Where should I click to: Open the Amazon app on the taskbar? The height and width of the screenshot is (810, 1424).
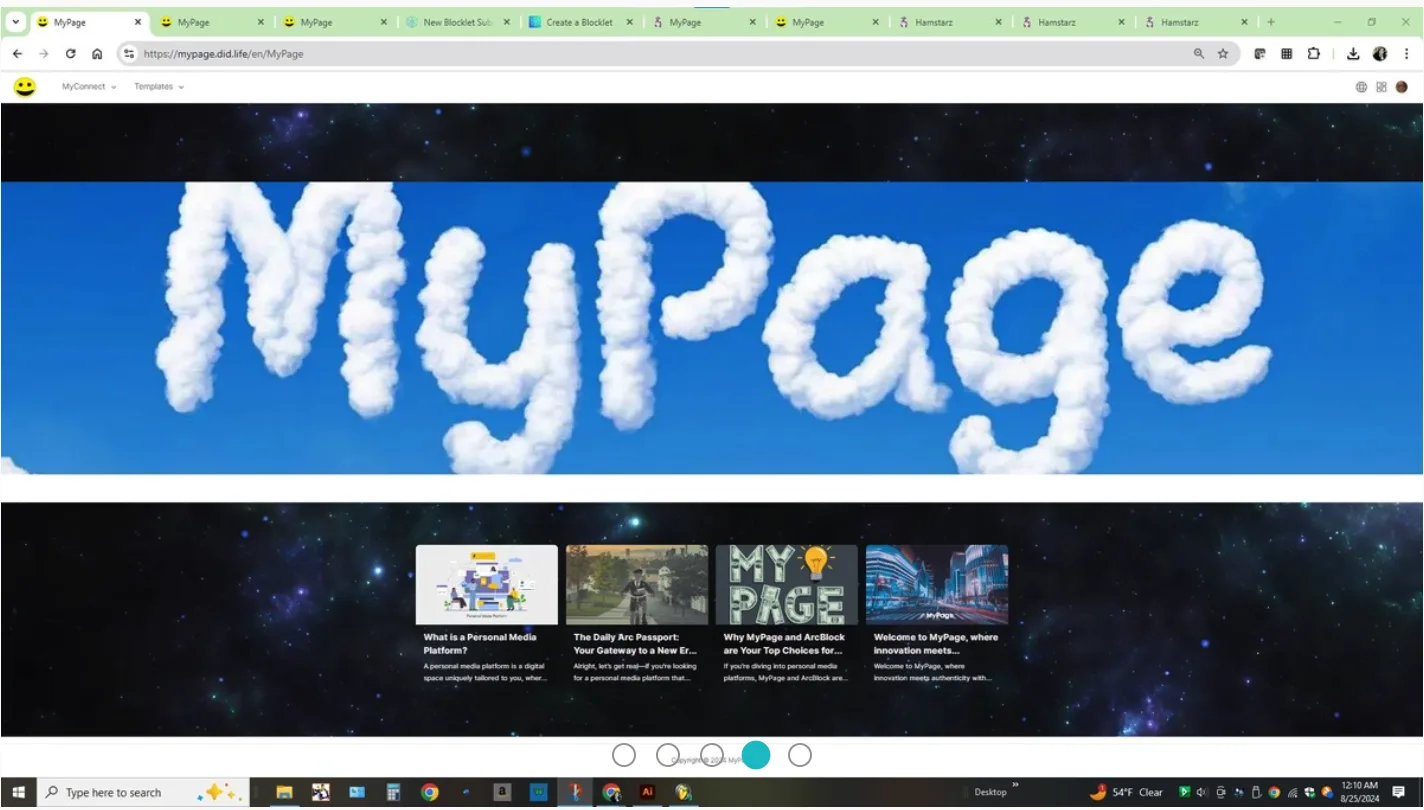(x=502, y=792)
